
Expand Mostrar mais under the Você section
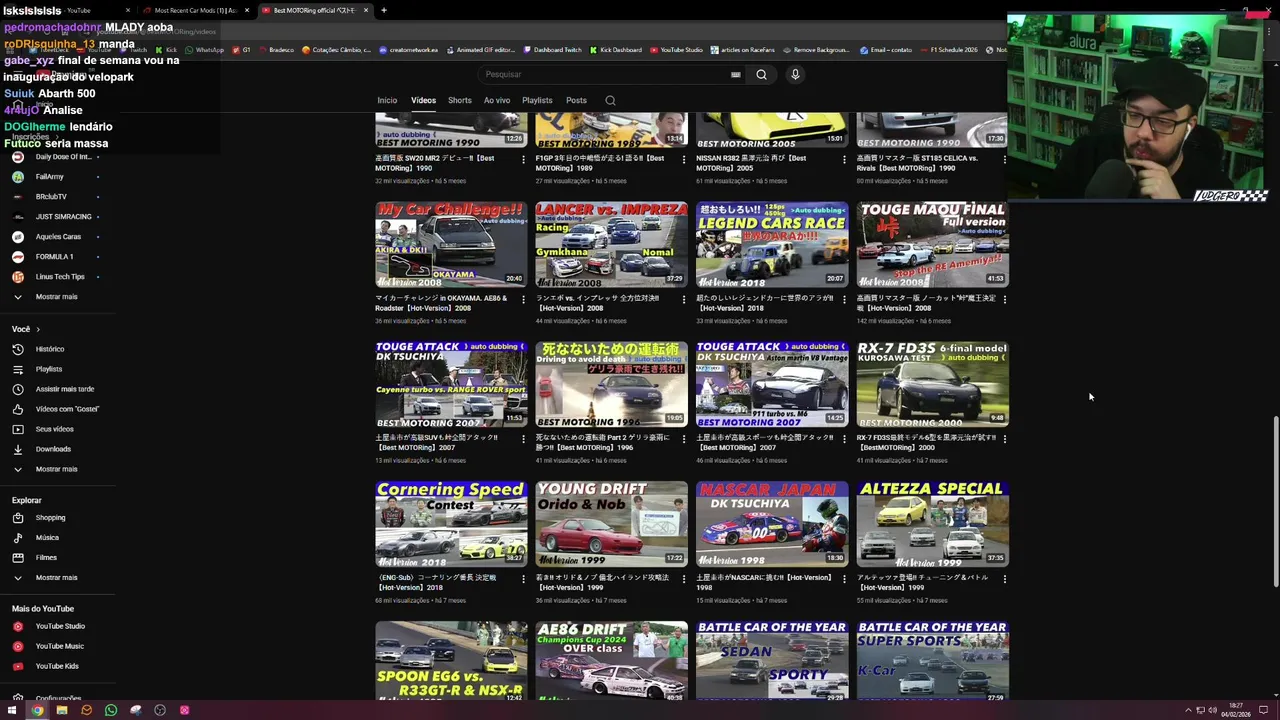click(56, 469)
